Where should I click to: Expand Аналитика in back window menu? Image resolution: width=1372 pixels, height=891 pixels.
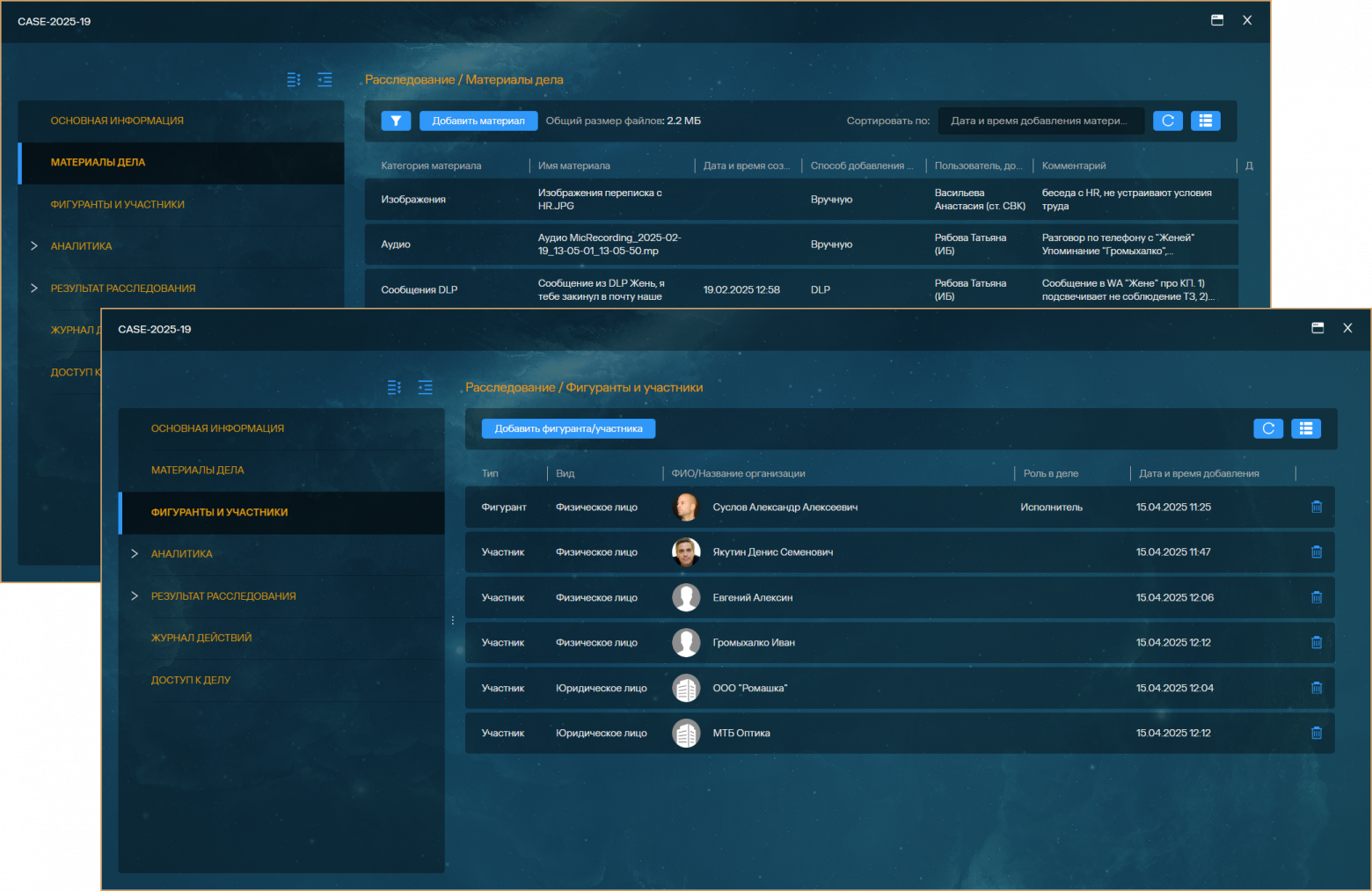(34, 245)
